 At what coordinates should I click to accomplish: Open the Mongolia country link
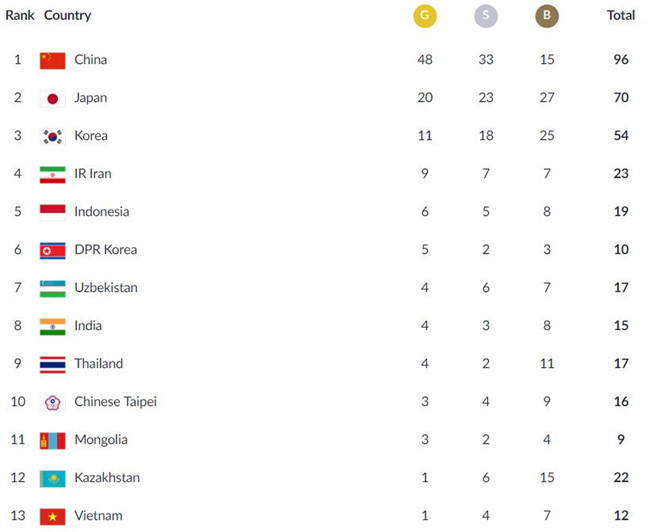[x=101, y=440]
